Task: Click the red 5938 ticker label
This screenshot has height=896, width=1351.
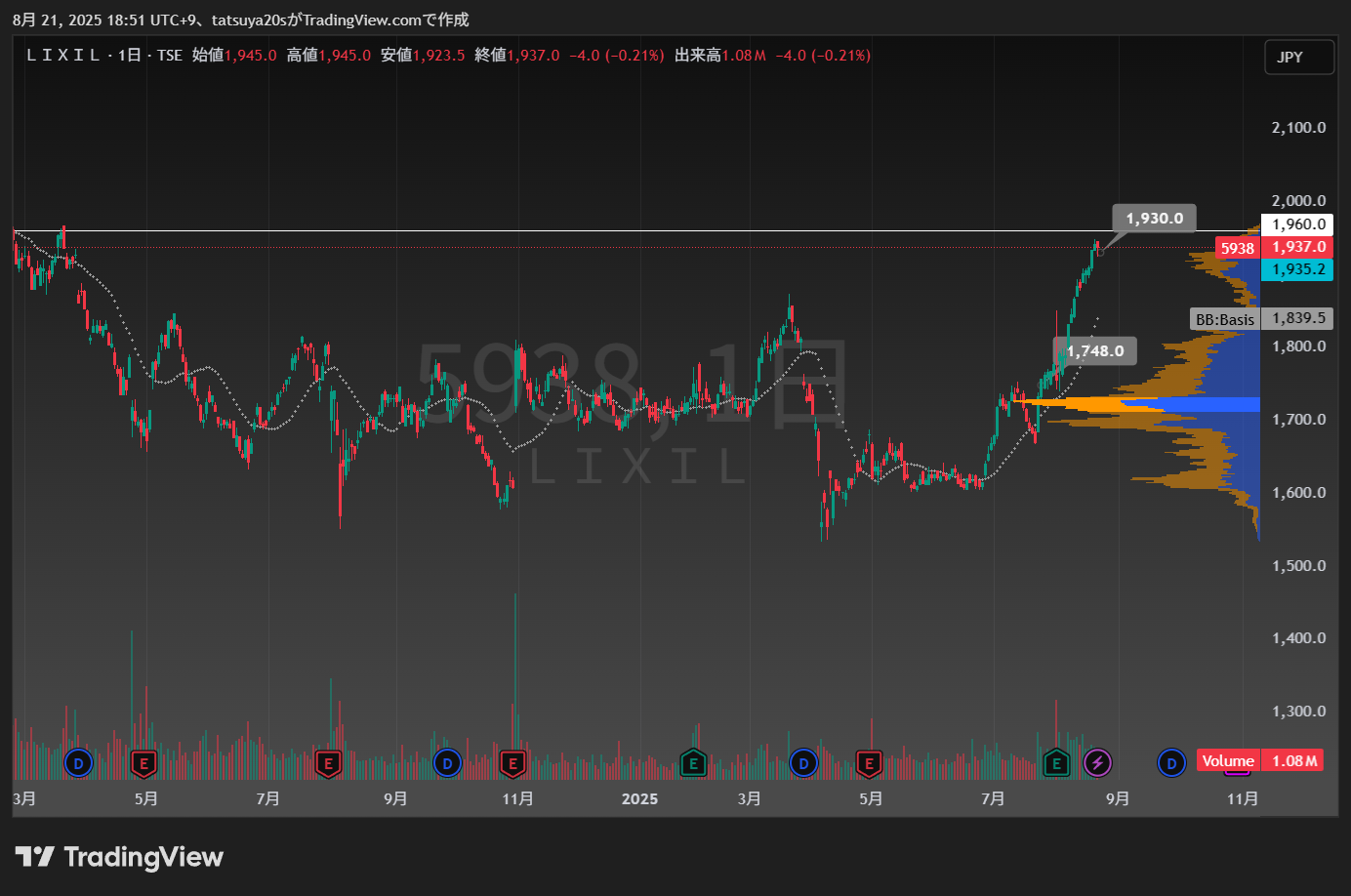Action: tap(1237, 248)
